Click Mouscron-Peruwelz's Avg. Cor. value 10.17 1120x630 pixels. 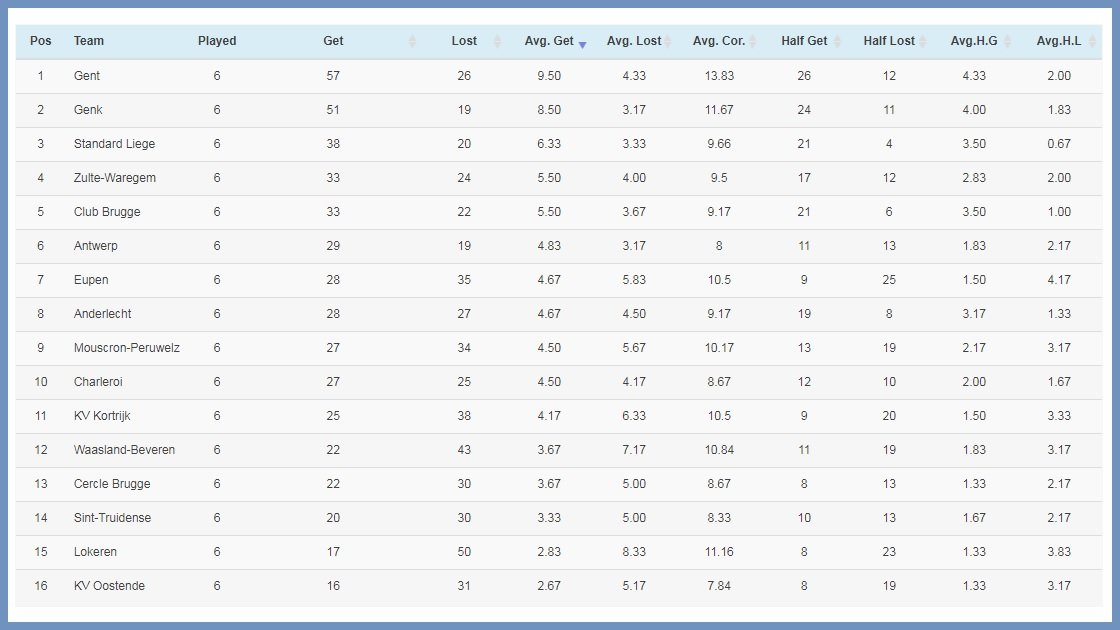[x=719, y=348]
